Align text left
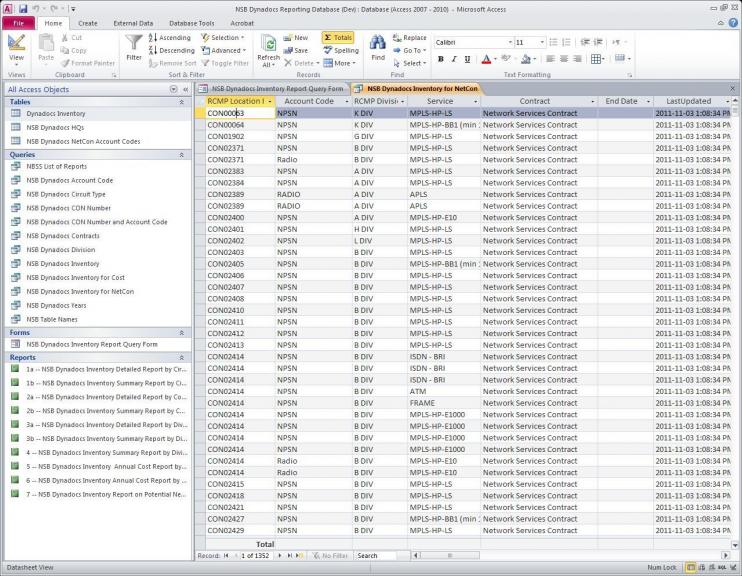Viewport: 742px width, 576px height. tap(550, 59)
